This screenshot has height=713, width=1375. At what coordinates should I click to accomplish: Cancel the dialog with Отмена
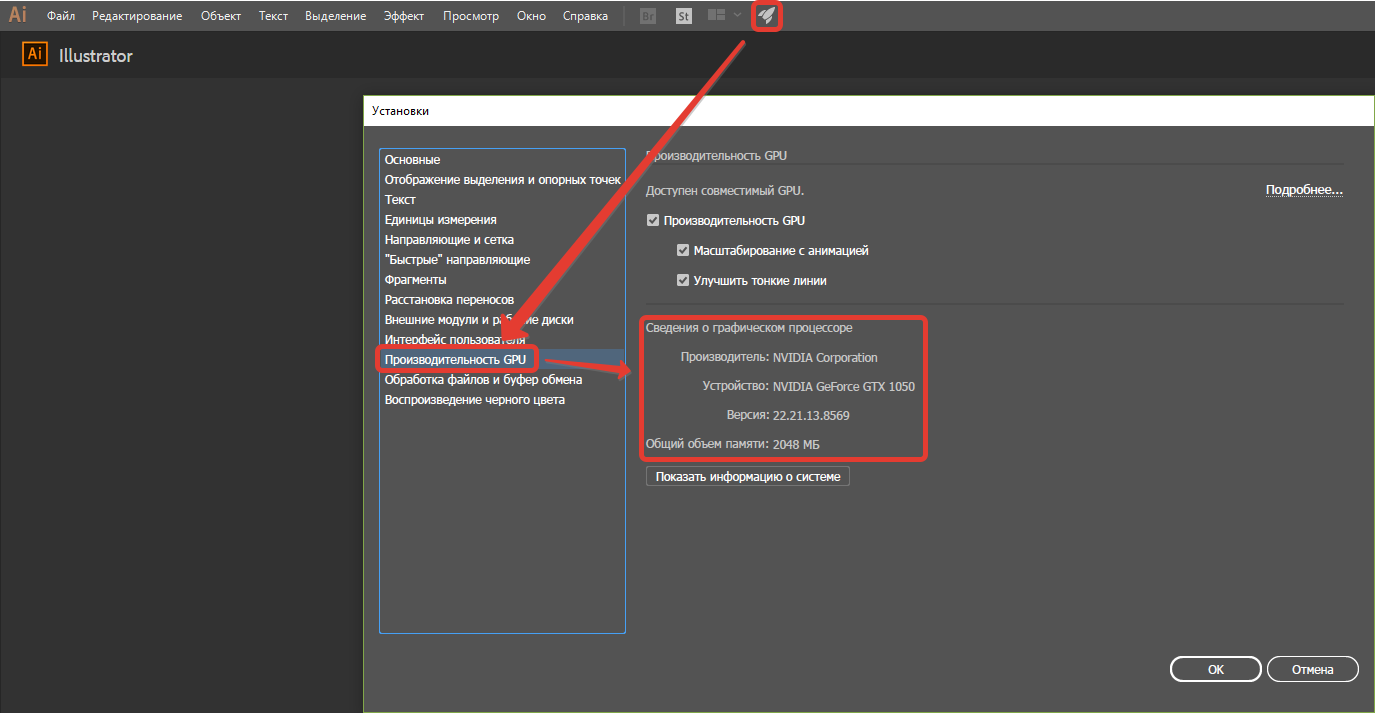point(1313,669)
